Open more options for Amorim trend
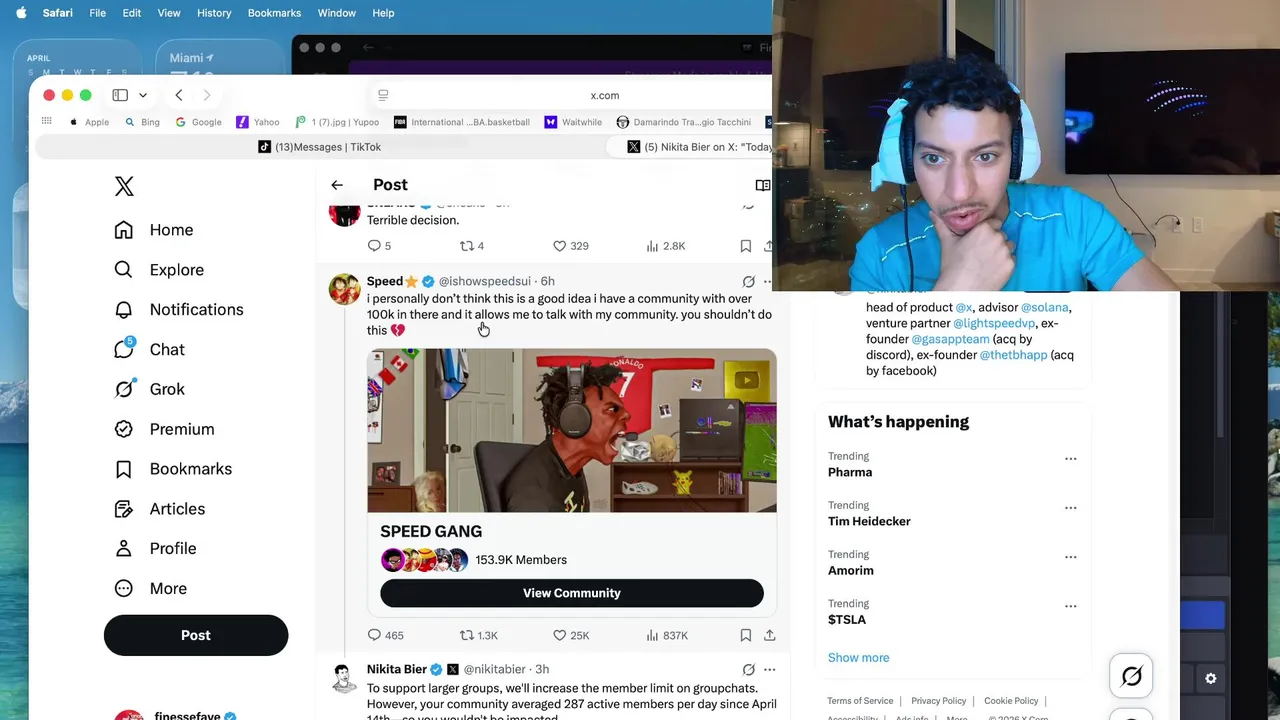The height and width of the screenshot is (720, 1280). pyautogui.click(x=1071, y=557)
